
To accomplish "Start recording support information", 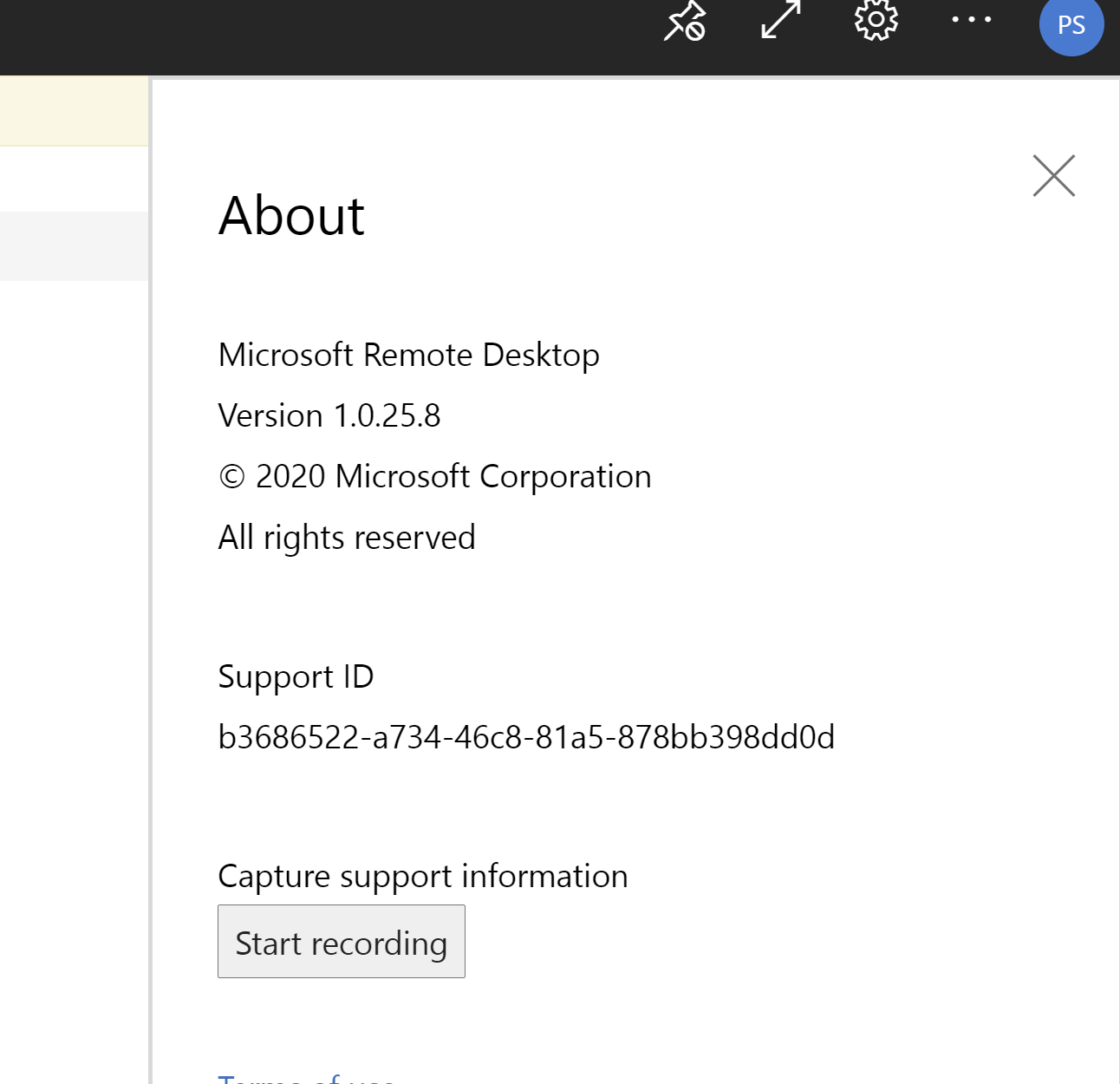I will [342, 942].
